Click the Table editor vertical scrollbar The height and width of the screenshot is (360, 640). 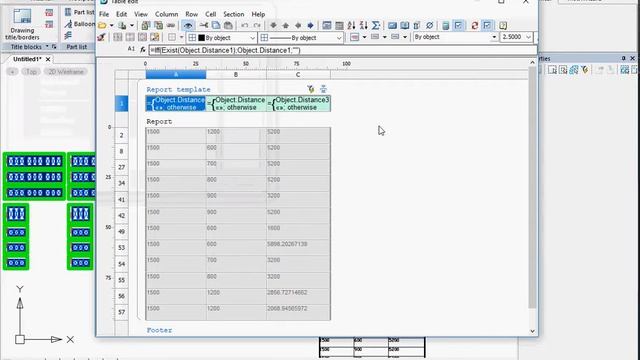tap(532, 188)
